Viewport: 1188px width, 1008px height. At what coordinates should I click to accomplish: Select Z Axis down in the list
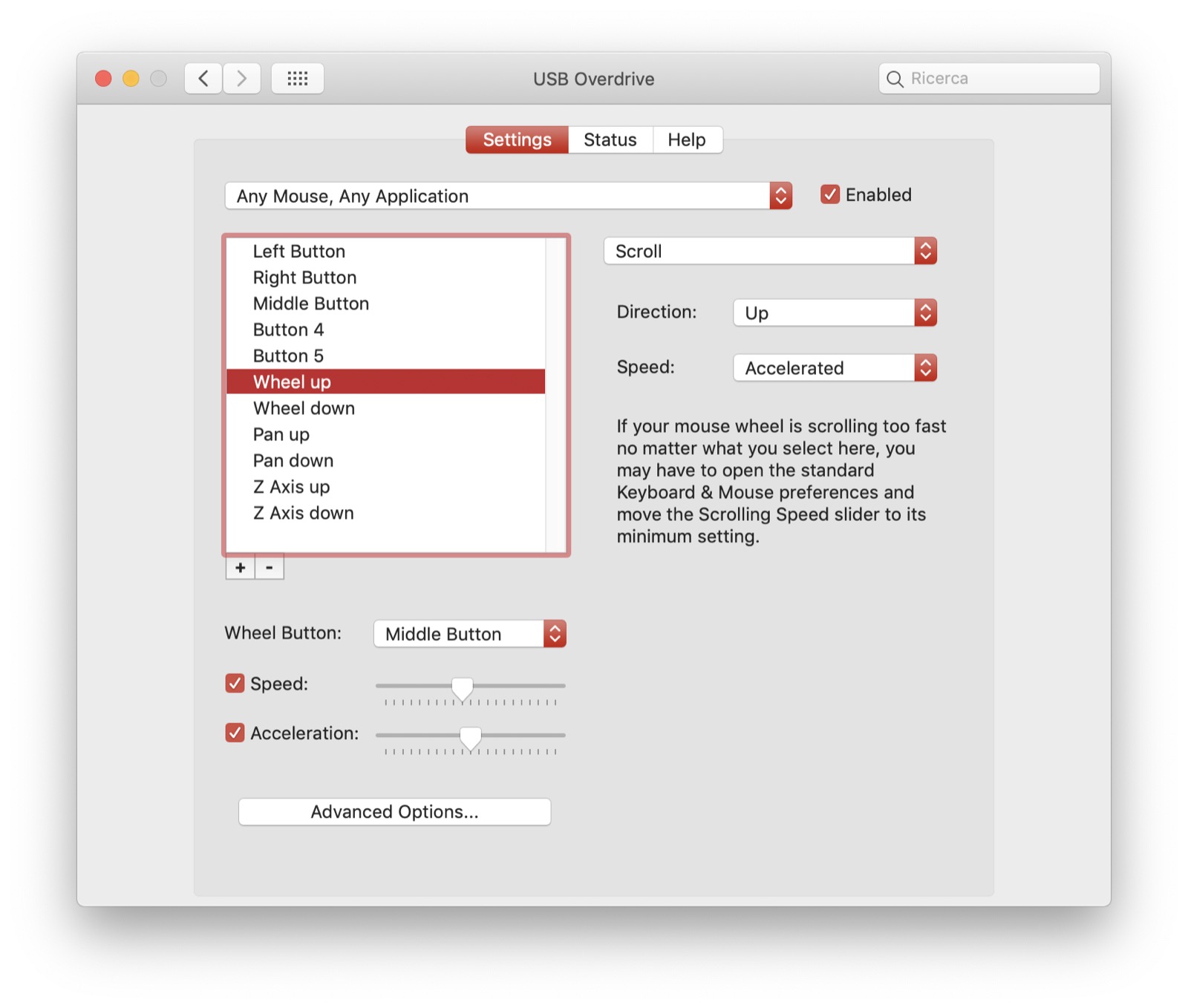click(385, 513)
